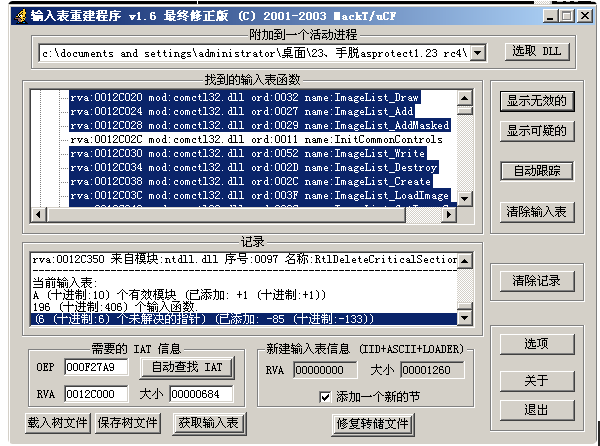This screenshot has width=600, height=446.
Task: Click the import list scroll up arrow
Action: click(465, 98)
